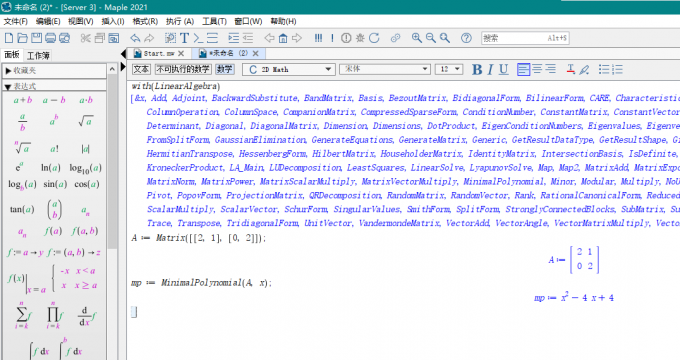Open the 视图(V) menu
This screenshot has height=360, width=680.
click(81, 21)
